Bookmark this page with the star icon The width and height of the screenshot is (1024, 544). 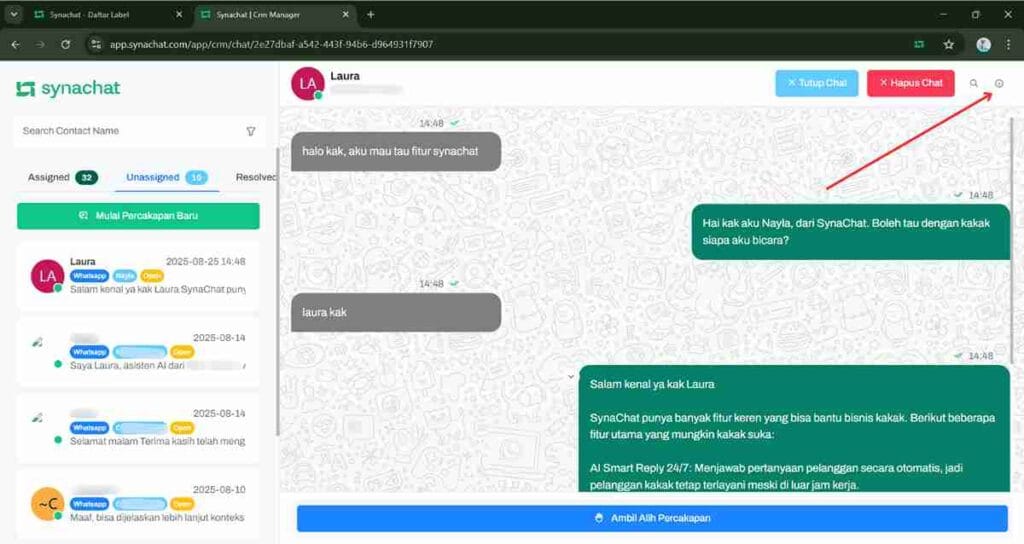[x=948, y=44]
